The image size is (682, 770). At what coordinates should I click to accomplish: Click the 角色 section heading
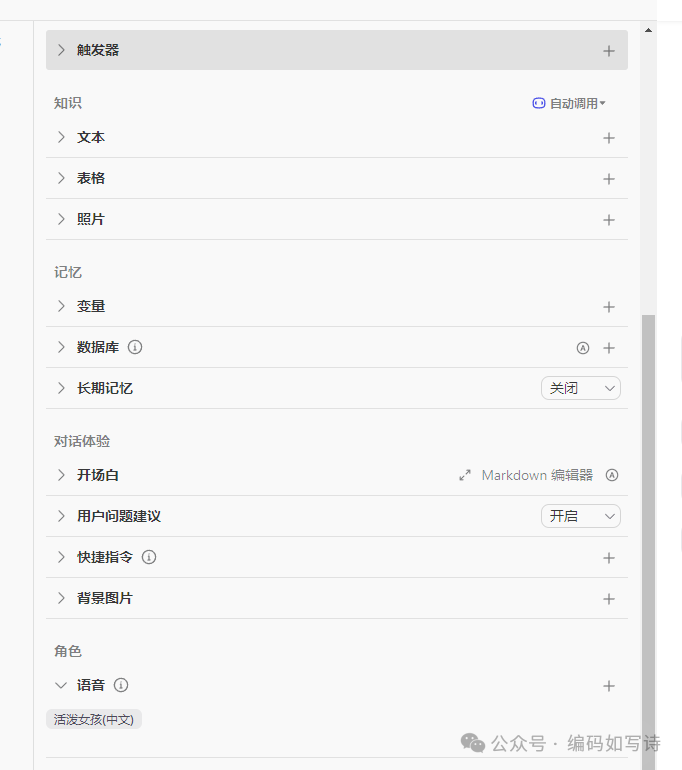[68, 651]
